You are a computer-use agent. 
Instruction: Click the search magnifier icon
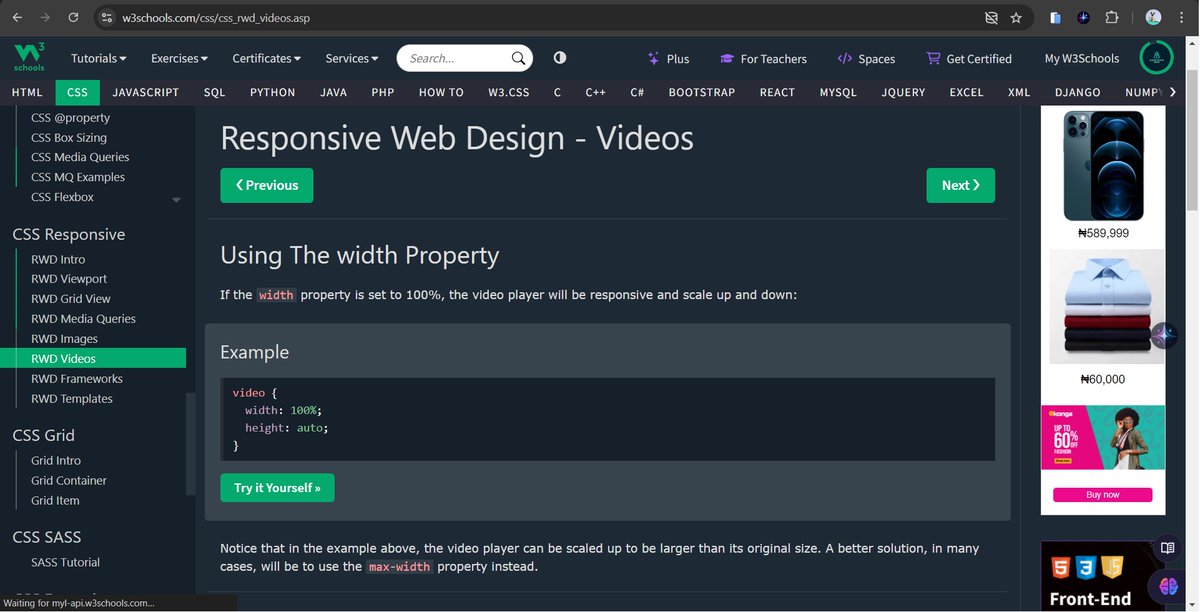click(x=517, y=57)
